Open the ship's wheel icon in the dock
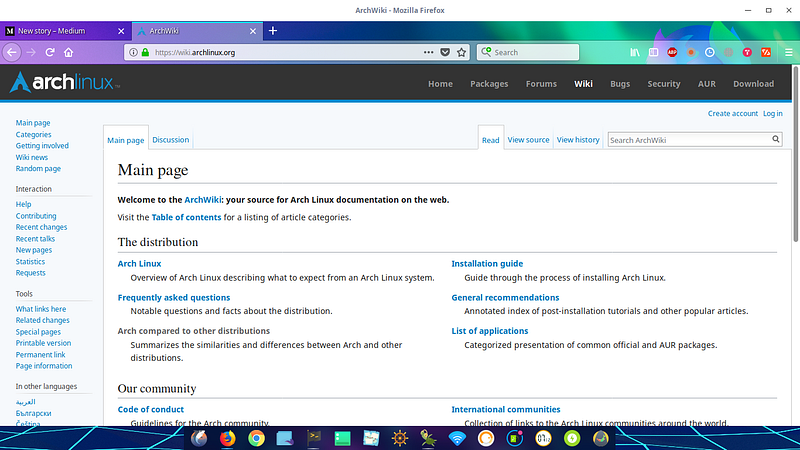This screenshot has width=800, height=450. point(399,438)
